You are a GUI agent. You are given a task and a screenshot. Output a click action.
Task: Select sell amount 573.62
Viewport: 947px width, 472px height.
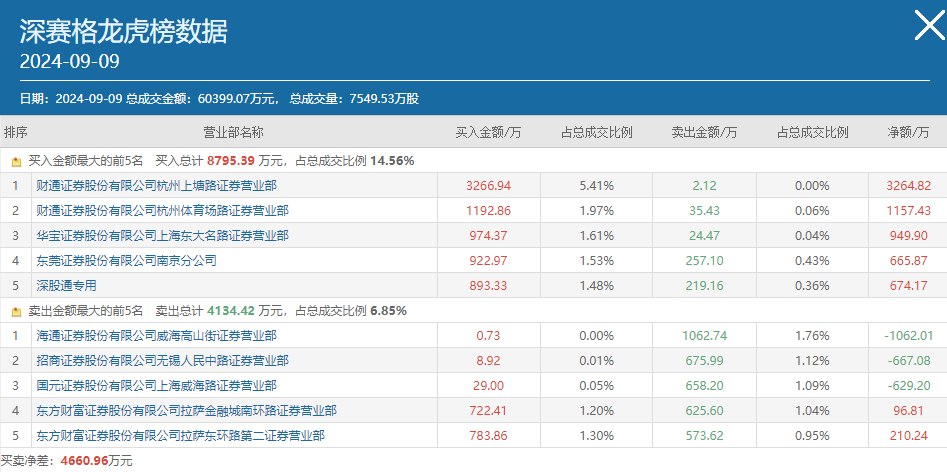coord(704,436)
